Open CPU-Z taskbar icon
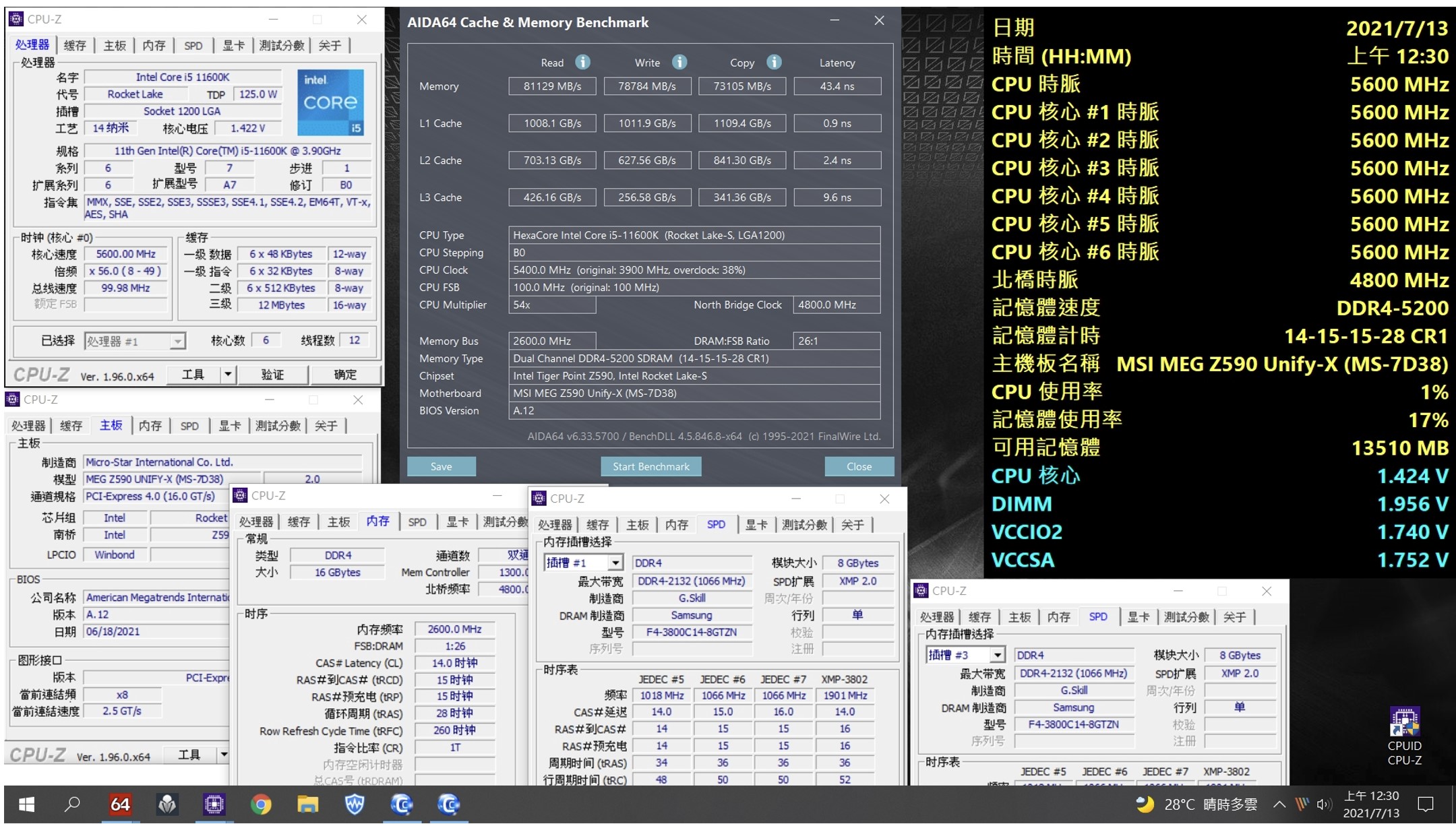 pyautogui.click(x=214, y=804)
